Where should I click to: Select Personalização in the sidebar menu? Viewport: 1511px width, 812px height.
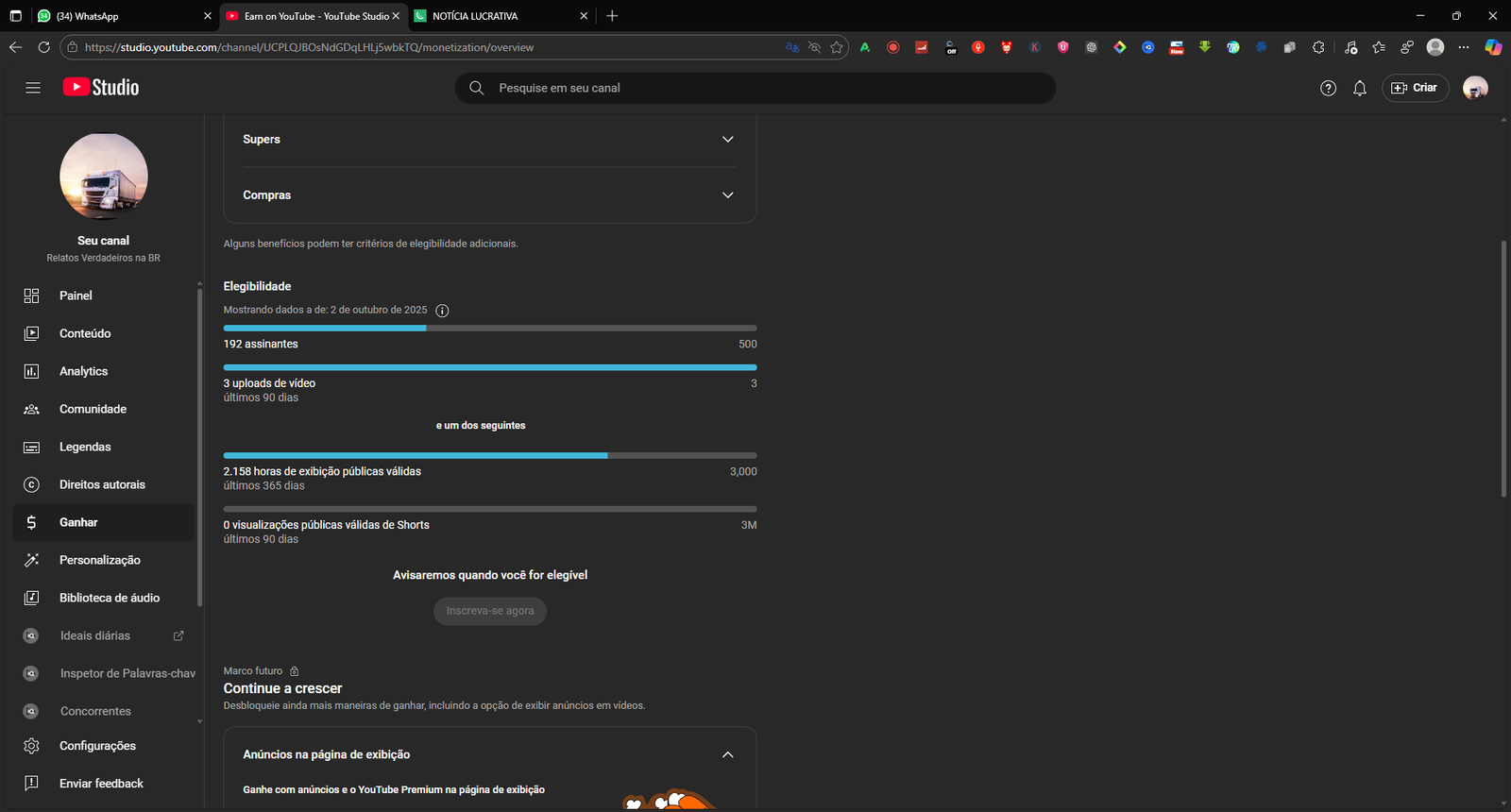point(99,560)
